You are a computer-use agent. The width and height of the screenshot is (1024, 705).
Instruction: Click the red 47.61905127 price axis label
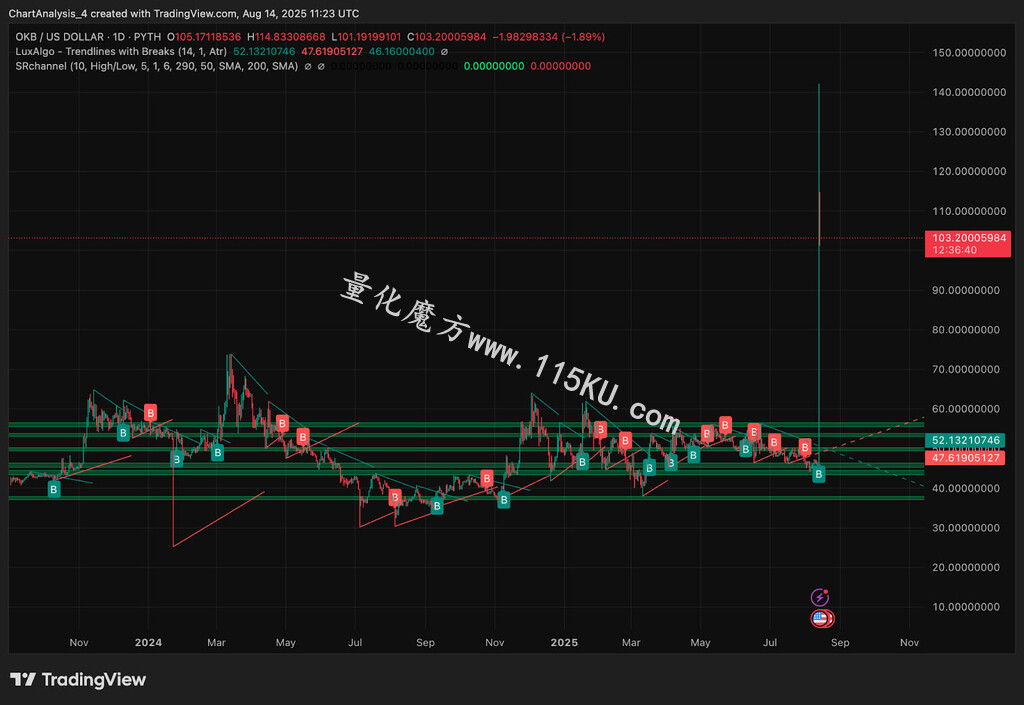click(x=965, y=458)
